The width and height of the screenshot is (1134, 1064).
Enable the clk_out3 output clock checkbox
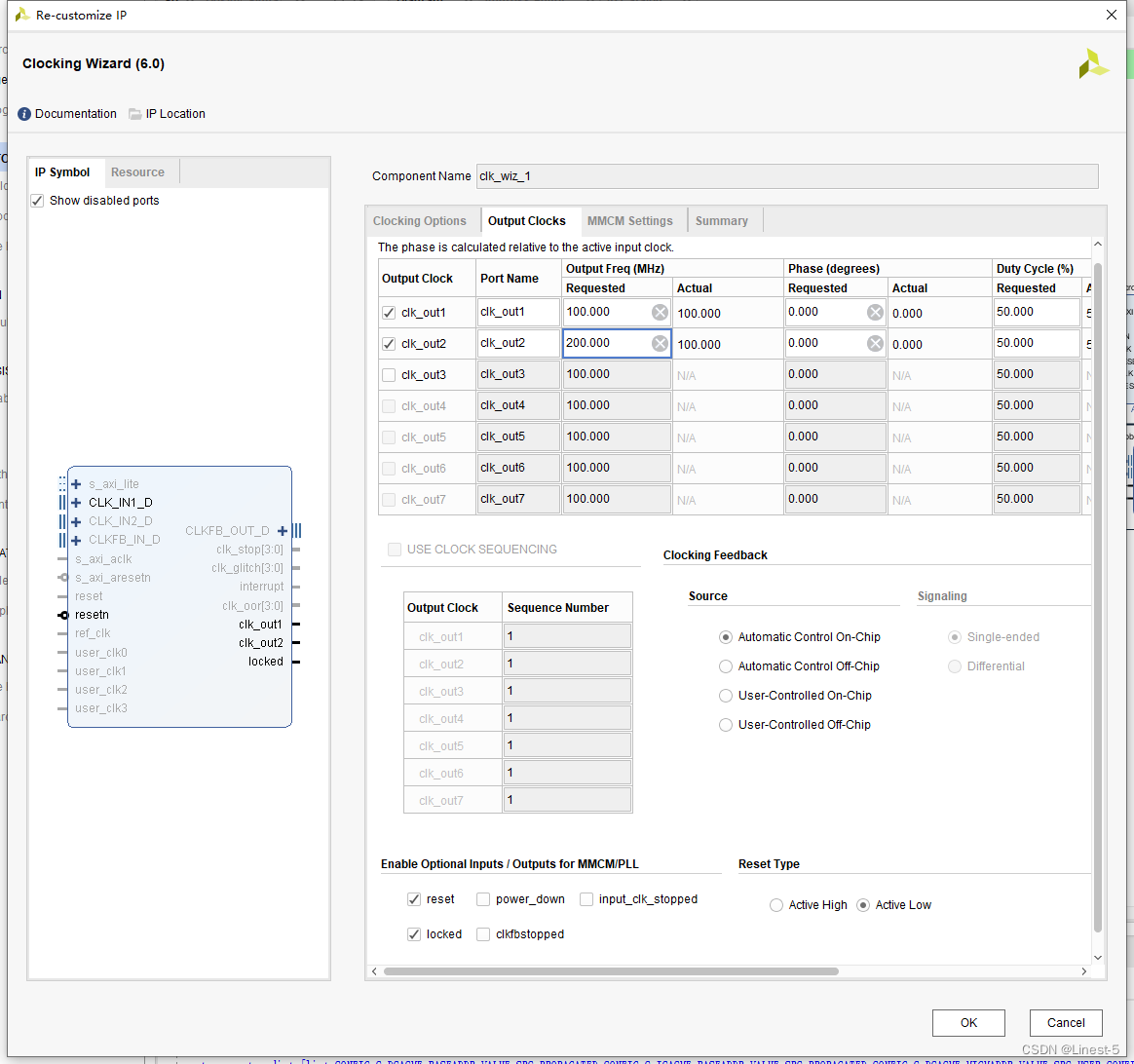tap(390, 375)
